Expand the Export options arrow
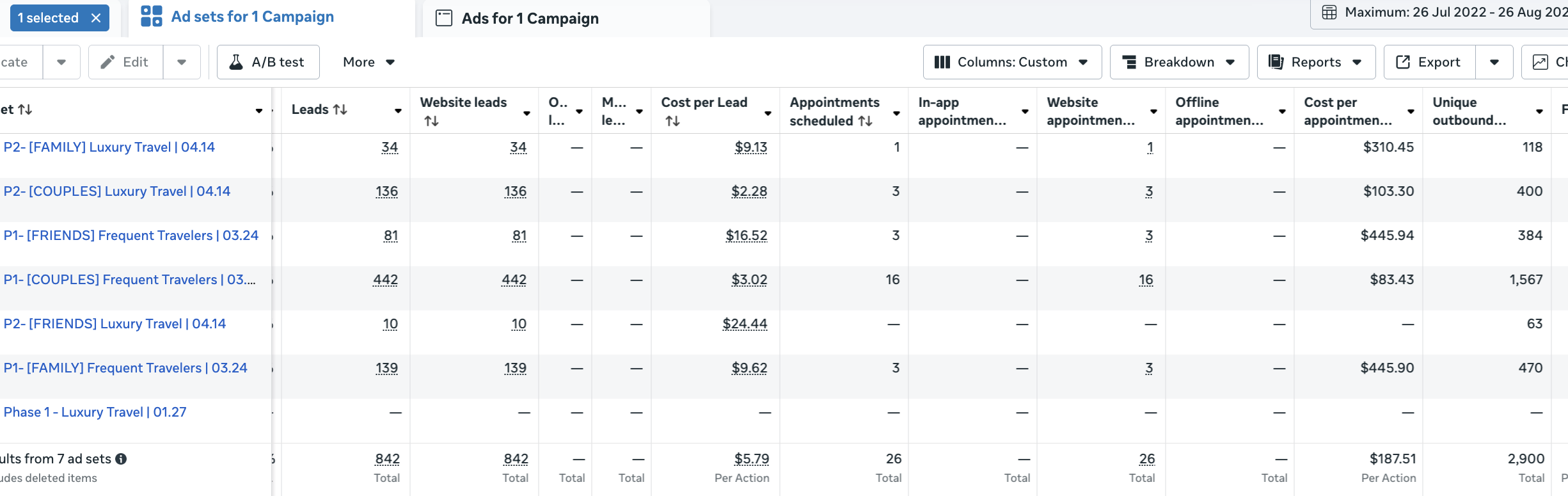 1494,62
